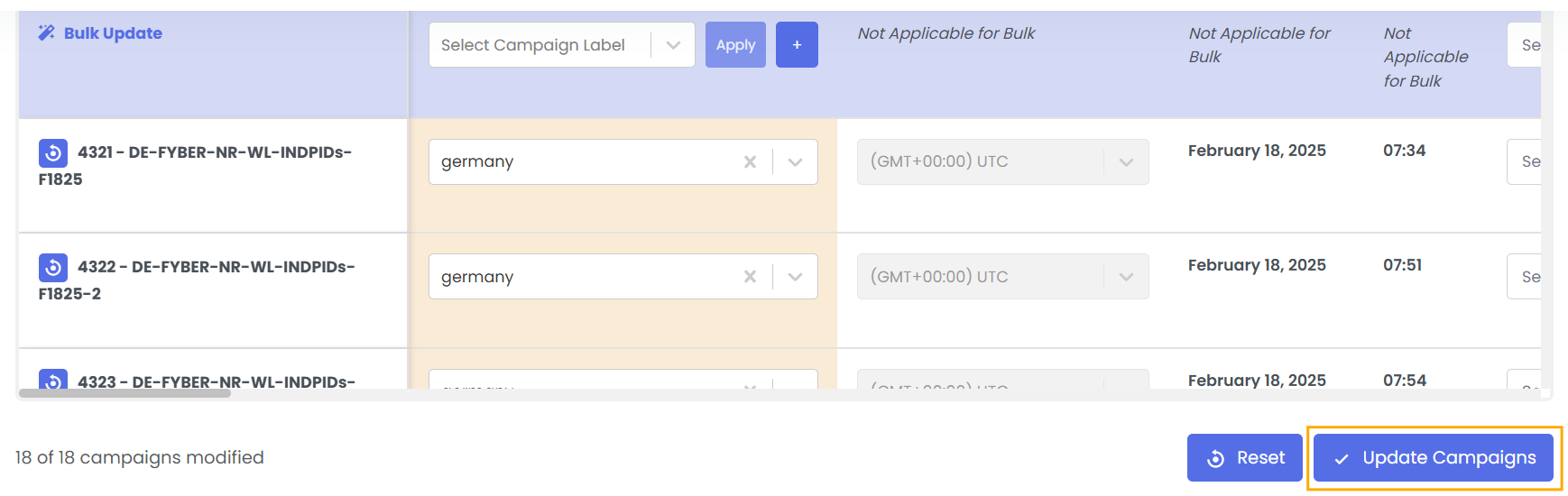Open the cut-off select box in the Bulk Update row
Screen dimensions: 1568x496
[x=1525, y=45]
